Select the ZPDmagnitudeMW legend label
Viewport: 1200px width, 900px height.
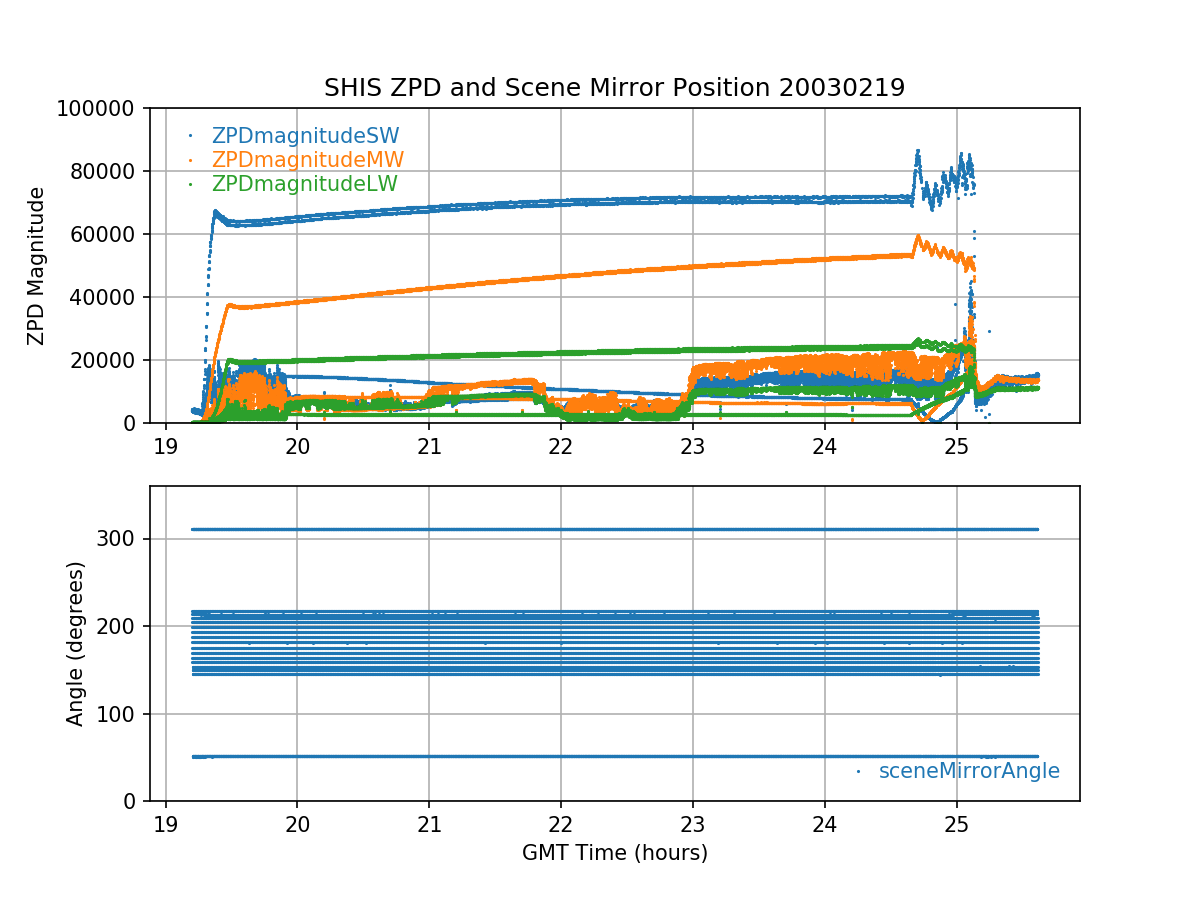pos(307,160)
